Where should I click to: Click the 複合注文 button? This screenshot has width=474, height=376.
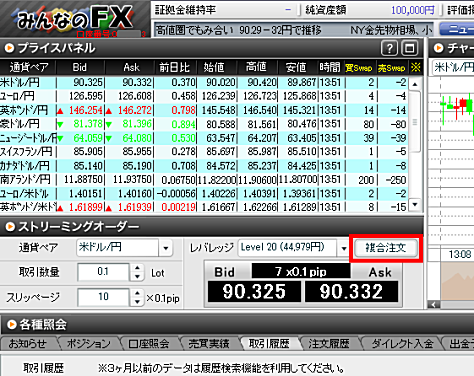pyautogui.click(x=386, y=248)
